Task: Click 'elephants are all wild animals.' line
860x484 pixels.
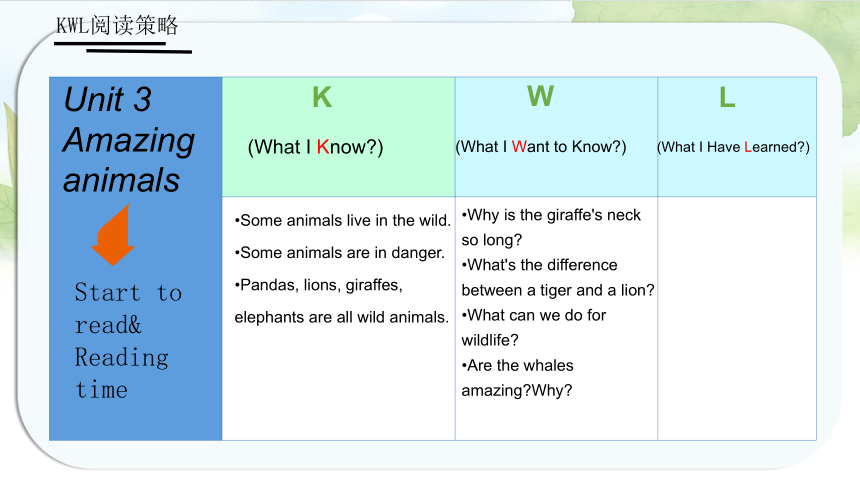Action: click(x=342, y=317)
